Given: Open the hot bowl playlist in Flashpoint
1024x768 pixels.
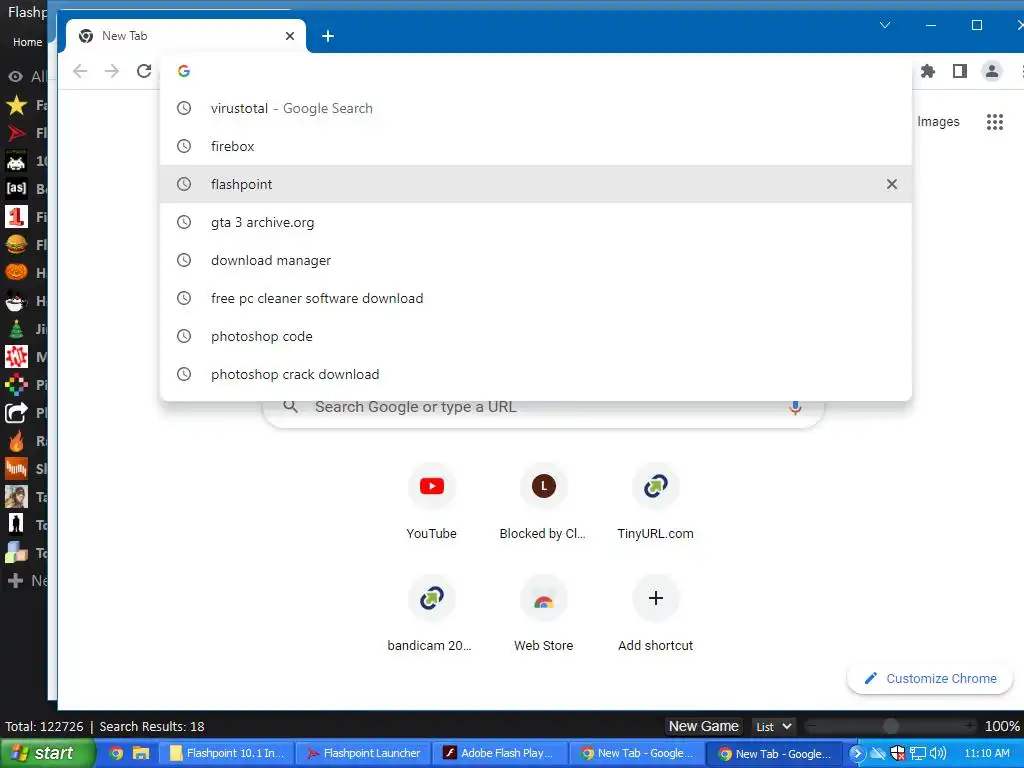Looking at the screenshot, I should click(x=16, y=301).
